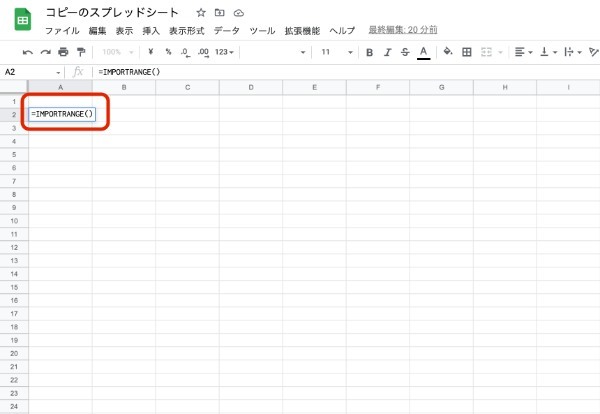Select row 5 header

coord(14,155)
